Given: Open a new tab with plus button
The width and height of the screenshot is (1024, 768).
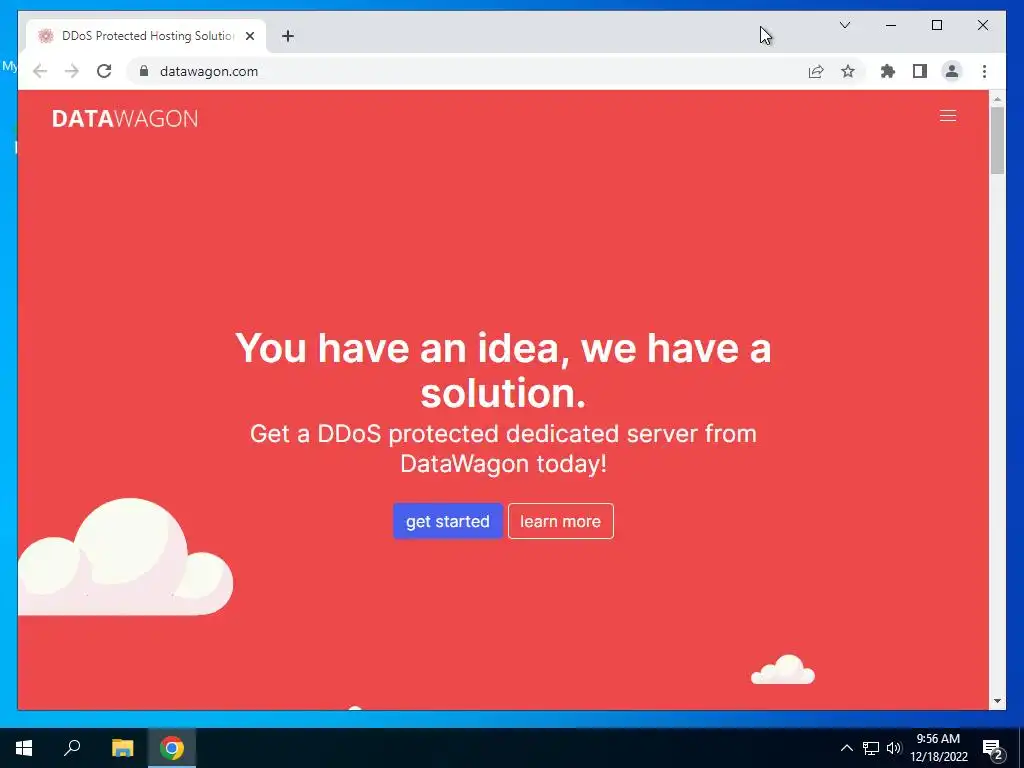Looking at the screenshot, I should click(x=288, y=36).
